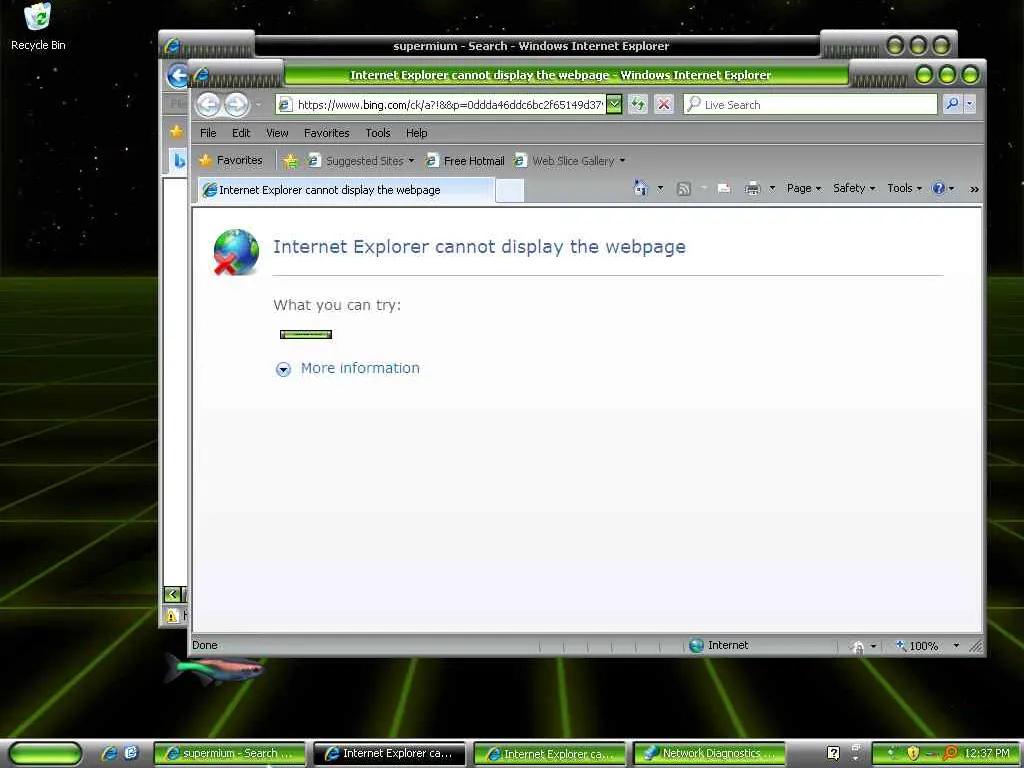This screenshot has height=768, width=1024.
Task: Click the Back arrow in the front window
Action: click(x=208, y=104)
